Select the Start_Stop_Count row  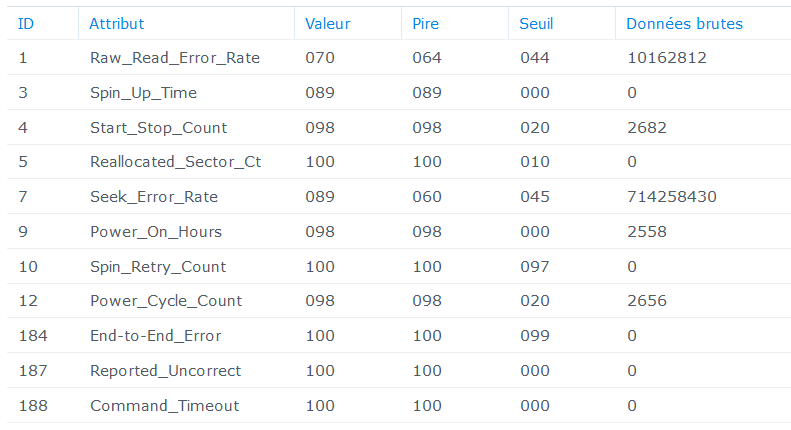[x=399, y=127]
